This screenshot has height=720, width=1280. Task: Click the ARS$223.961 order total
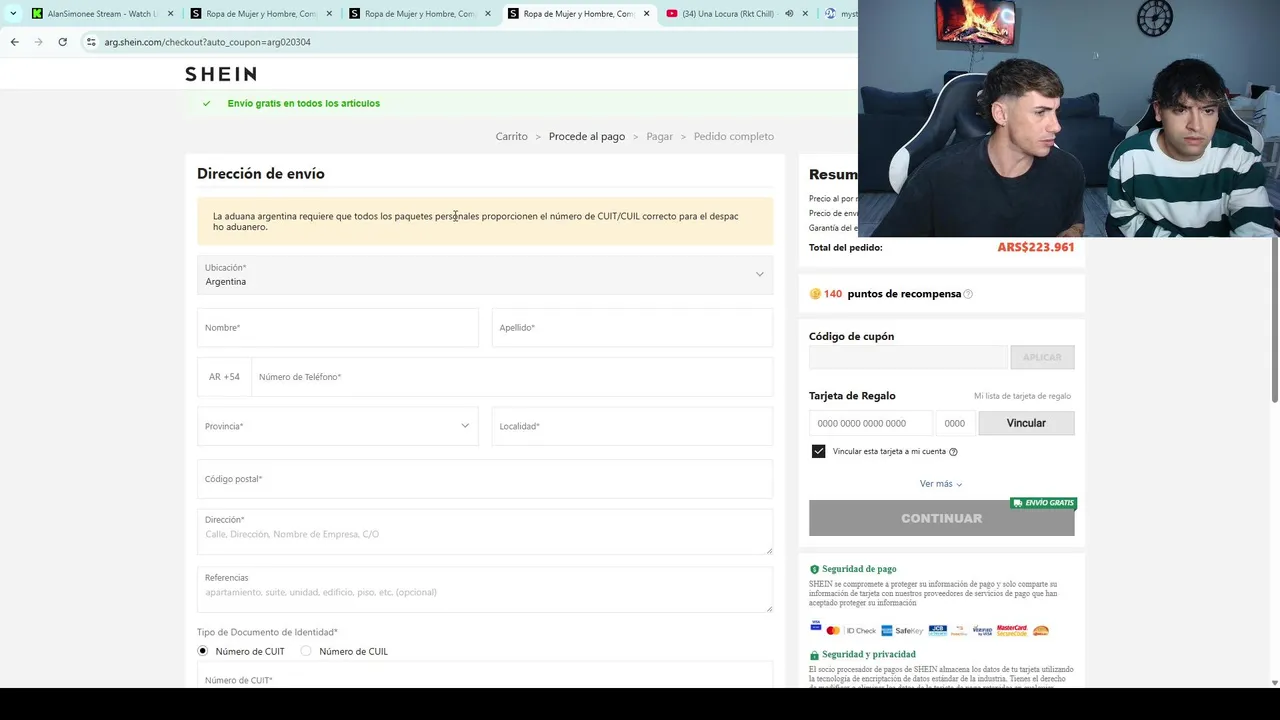pyautogui.click(x=1035, y=247)
